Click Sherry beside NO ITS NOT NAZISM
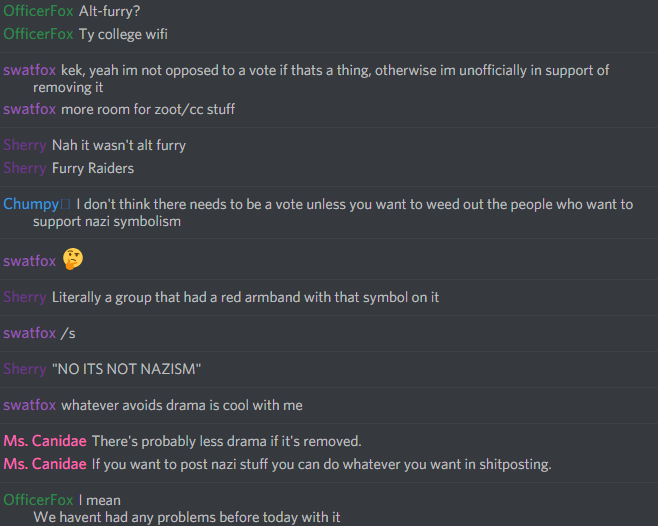The height and width of the screenshot is (526, 658). click(x=25, y=369)
